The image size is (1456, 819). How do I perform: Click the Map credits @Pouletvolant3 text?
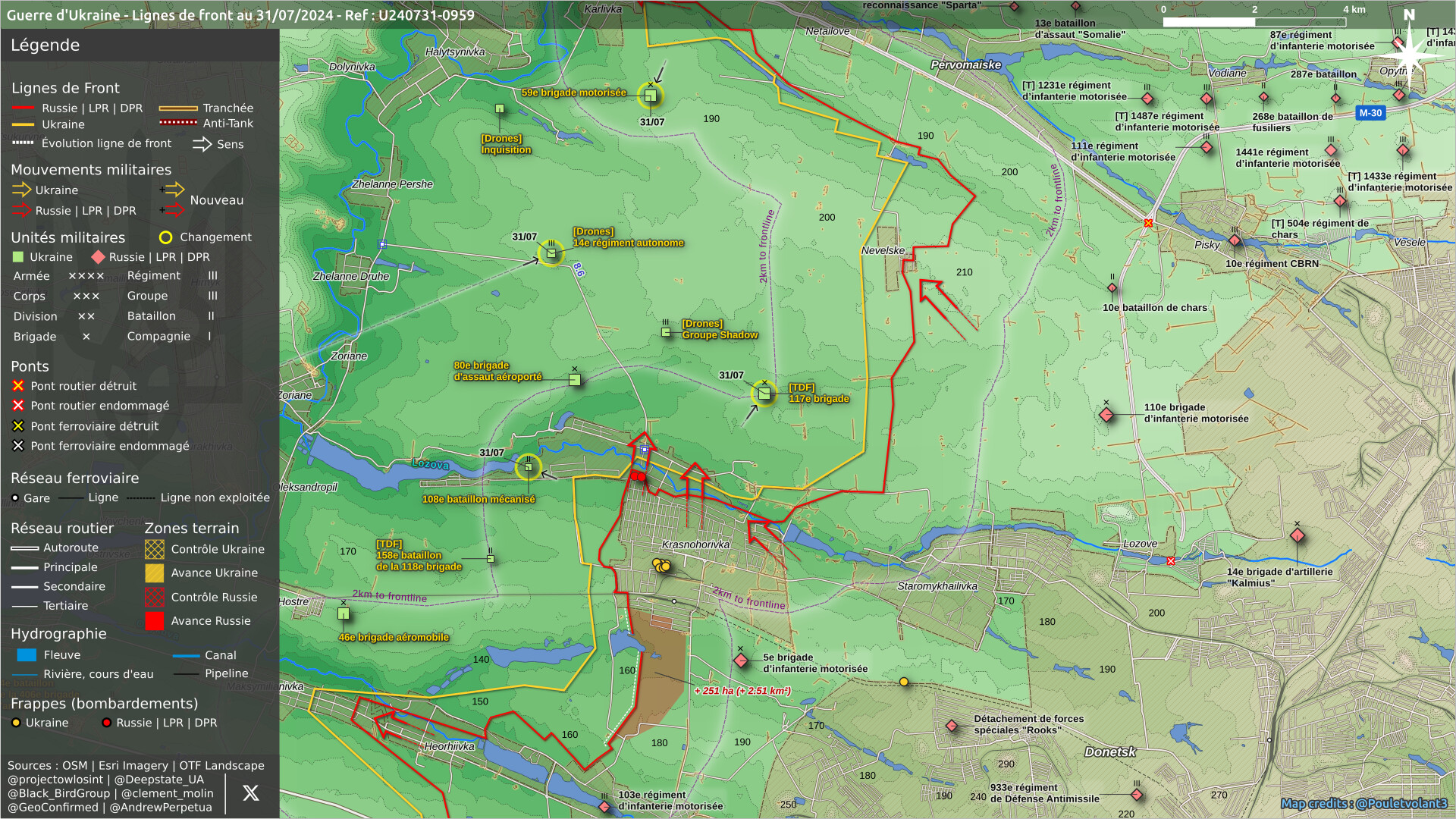1363,804
